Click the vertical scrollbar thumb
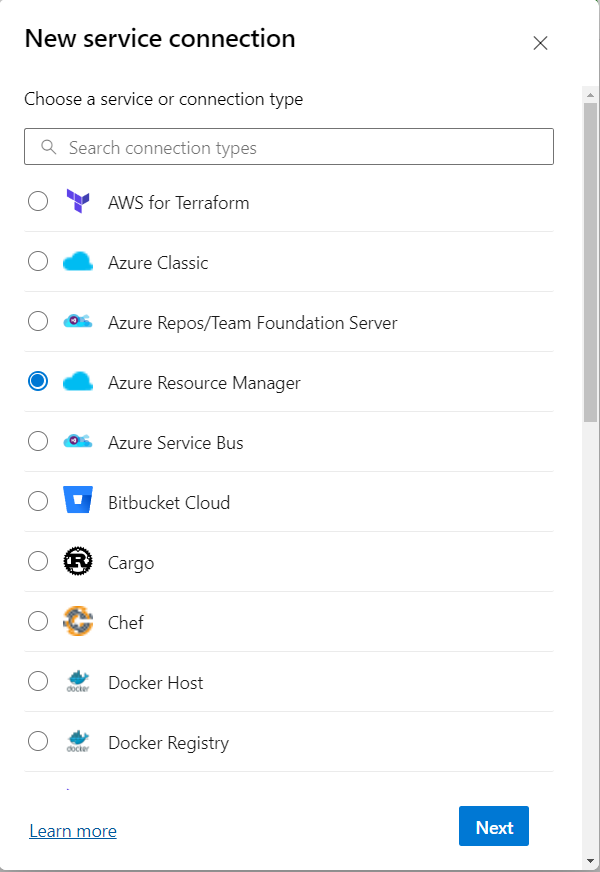Viewport: 600px width, 872px height. [591, 262]
